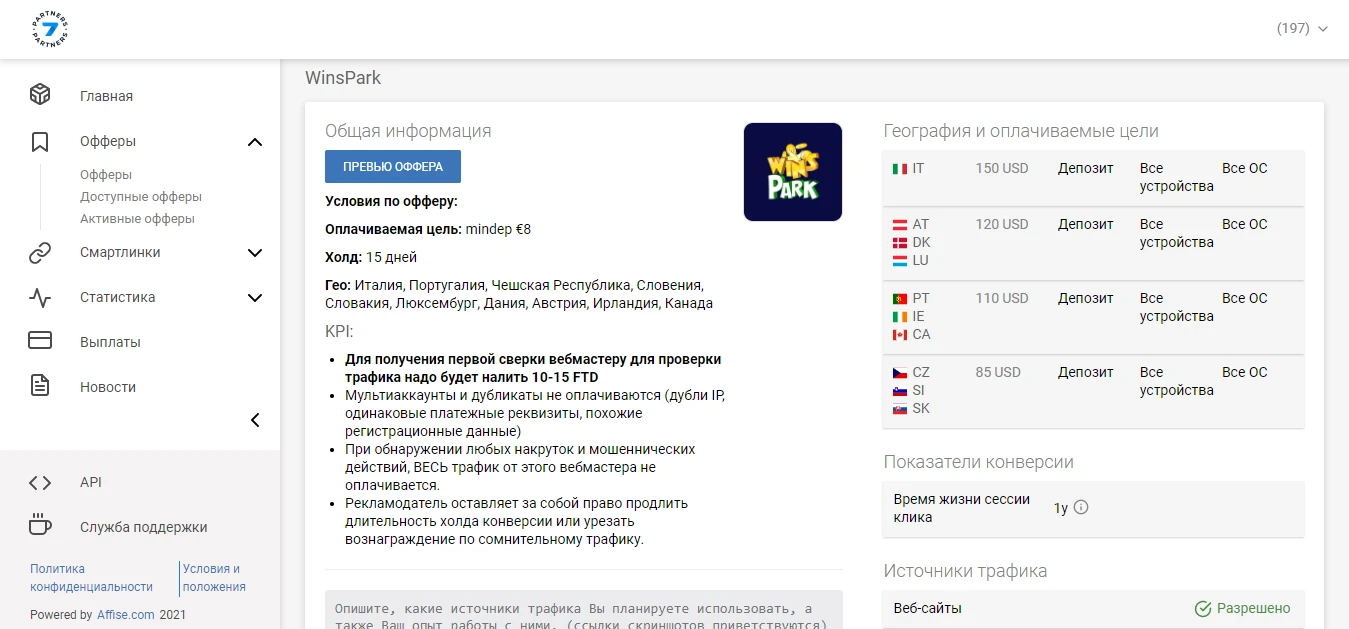Click the Источники трафика heading
The height and width of the screenshot is (629, 1349).
[x=966, y=571]
